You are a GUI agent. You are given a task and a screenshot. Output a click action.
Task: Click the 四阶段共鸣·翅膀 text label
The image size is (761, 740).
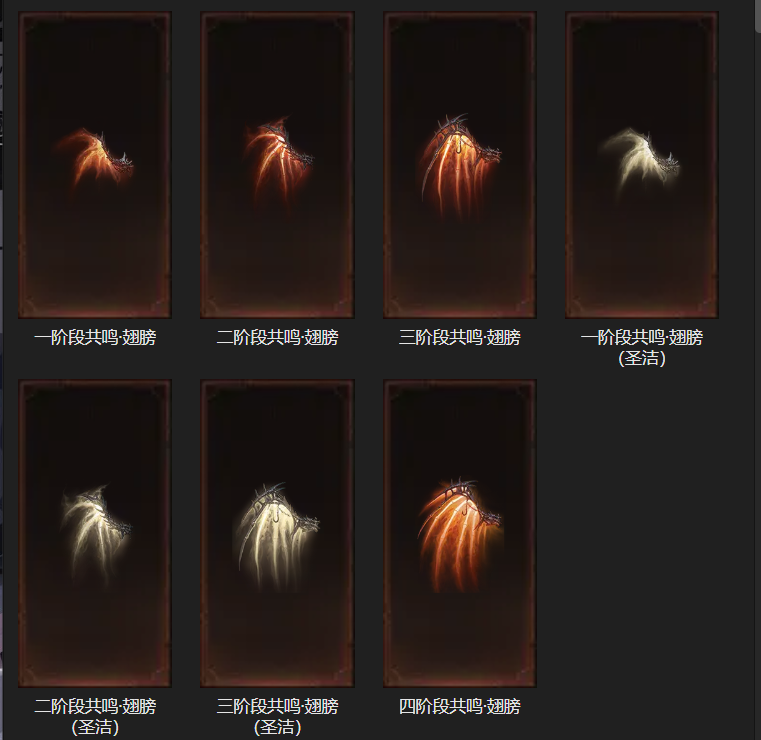click(460, 706)
